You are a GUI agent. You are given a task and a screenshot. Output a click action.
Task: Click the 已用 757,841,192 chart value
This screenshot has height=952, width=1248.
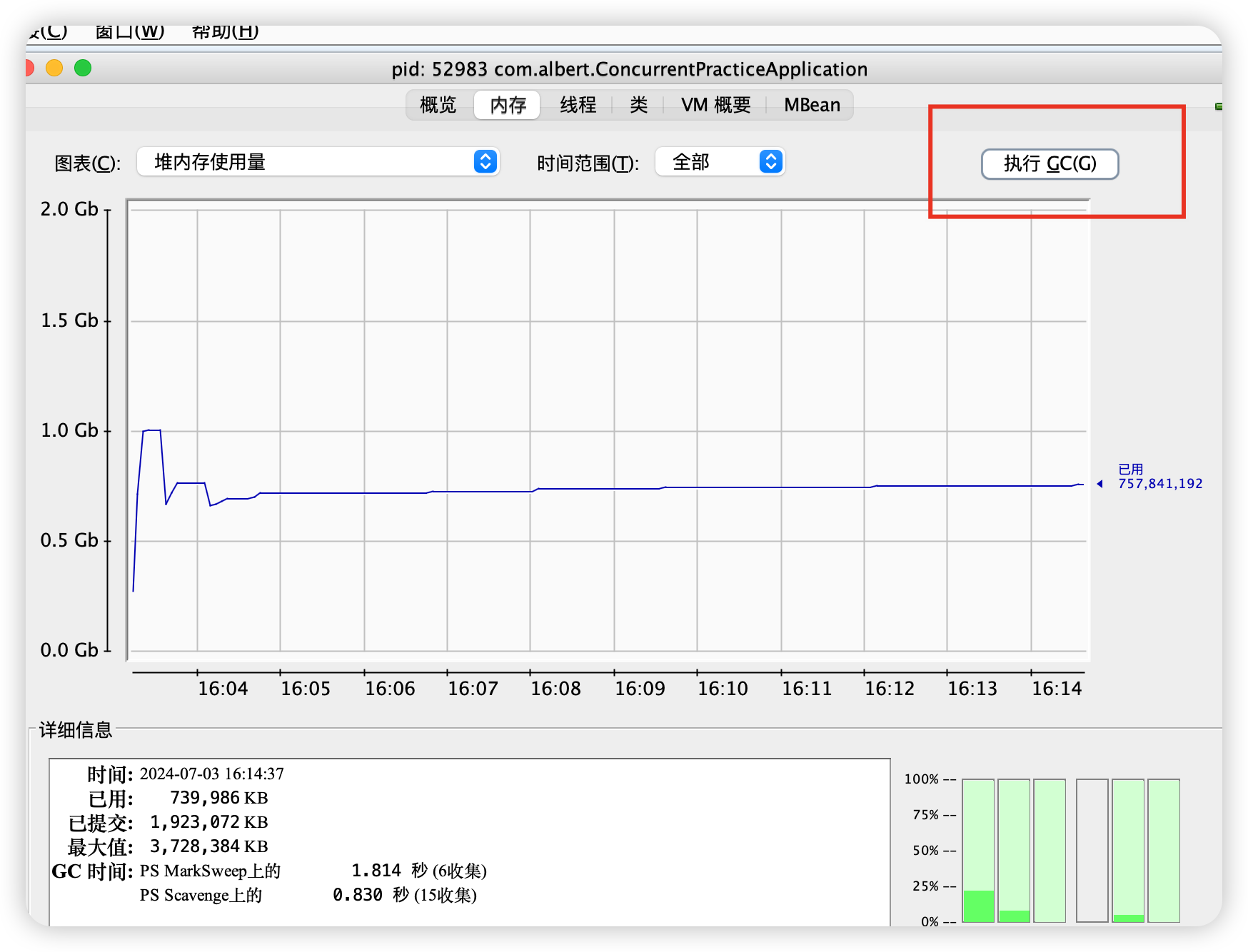click(x=1160, y=477)
